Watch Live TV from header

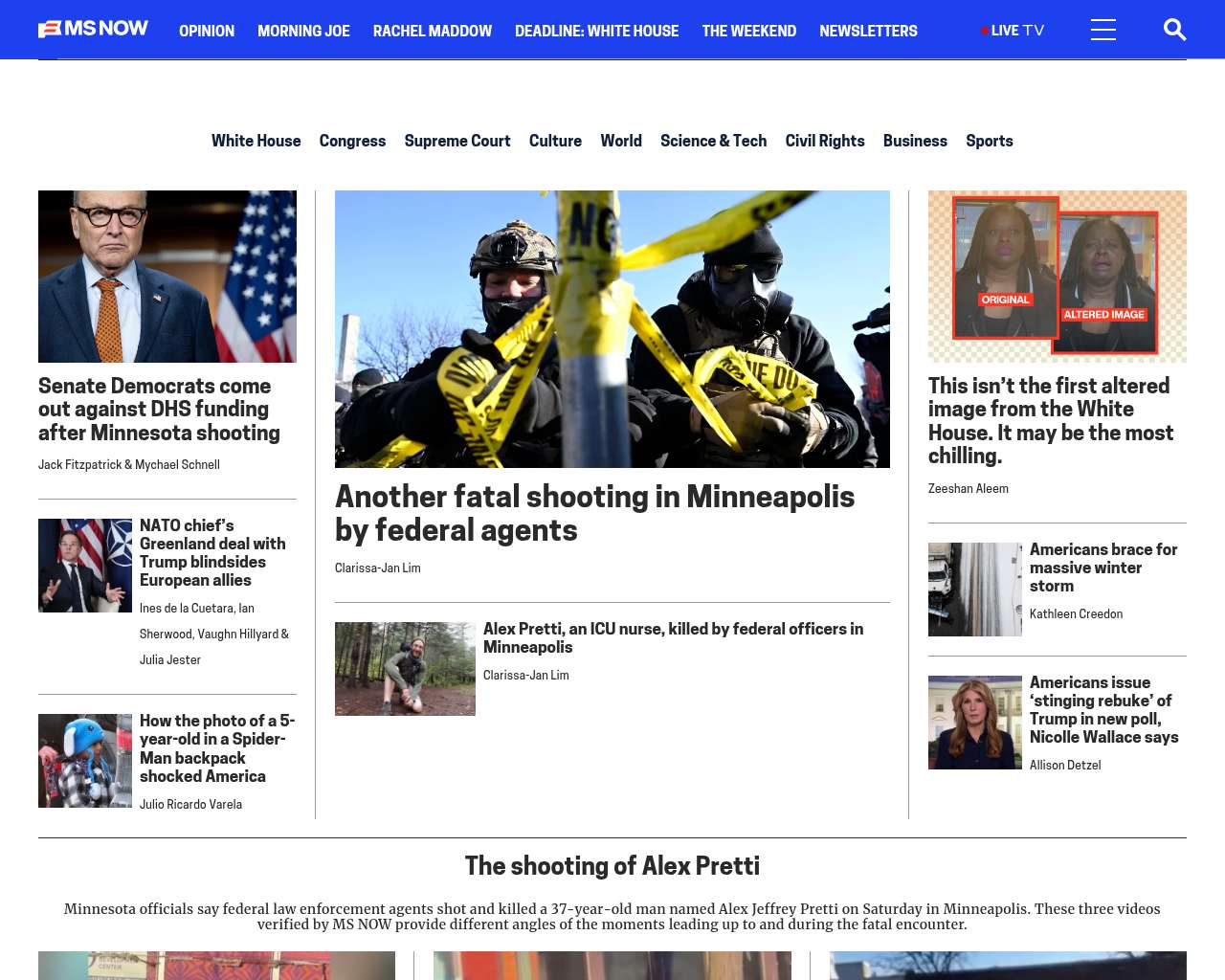(1013, 31)
